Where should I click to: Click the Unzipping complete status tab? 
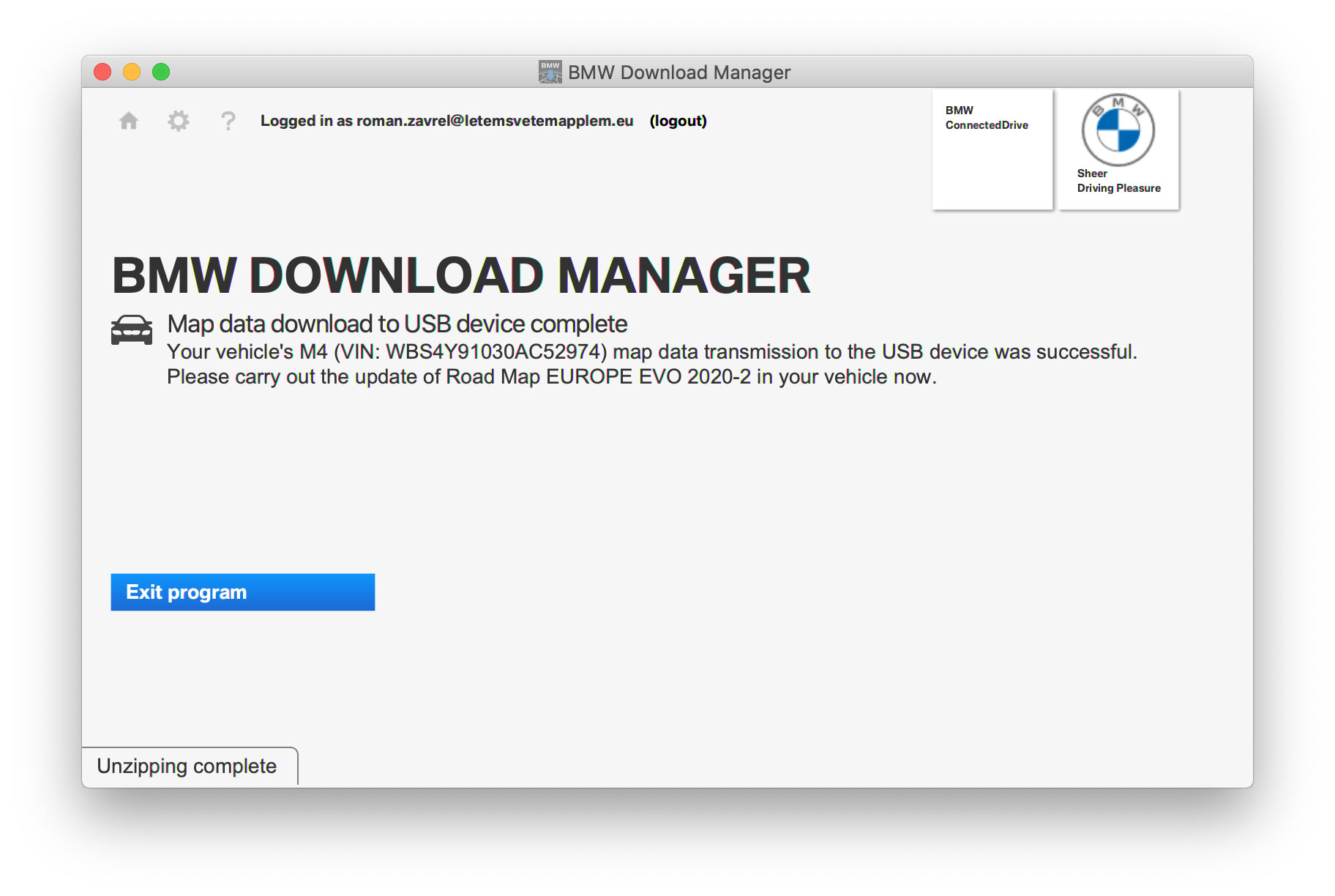190,766
